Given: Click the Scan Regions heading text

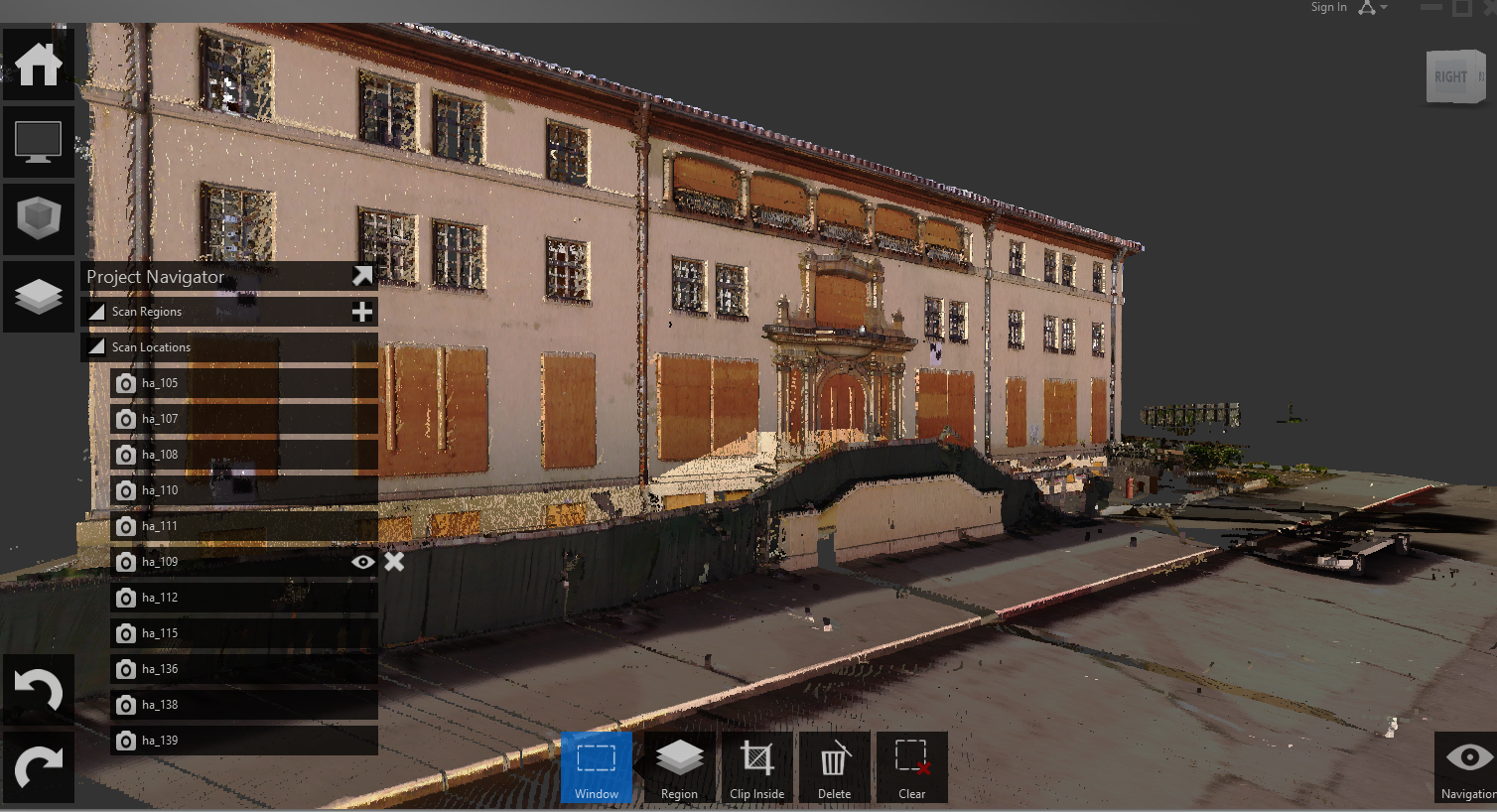Looking at the screenshot, I should coord(147,312).
